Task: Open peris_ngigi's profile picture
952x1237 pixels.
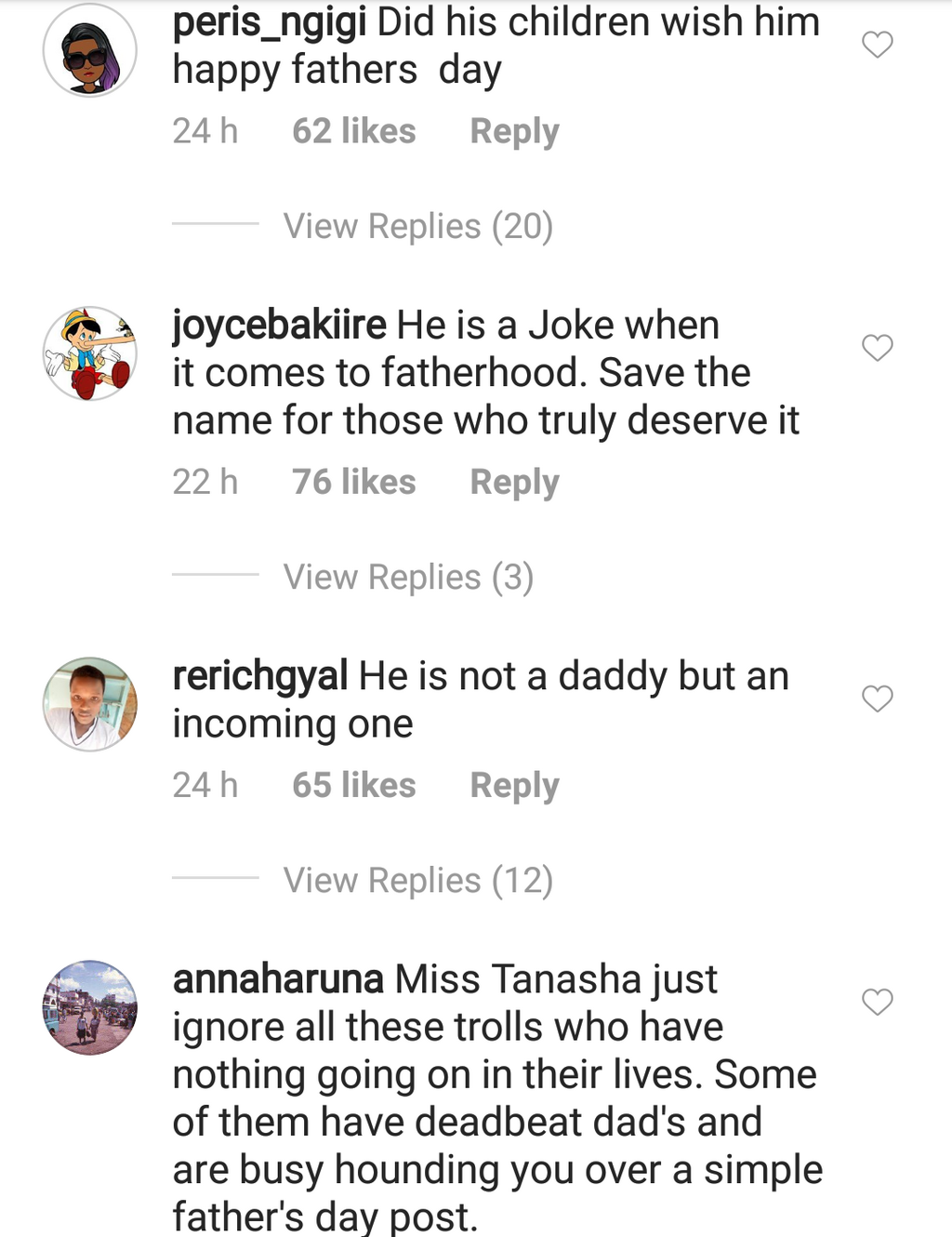Action: tap(89, 52)
